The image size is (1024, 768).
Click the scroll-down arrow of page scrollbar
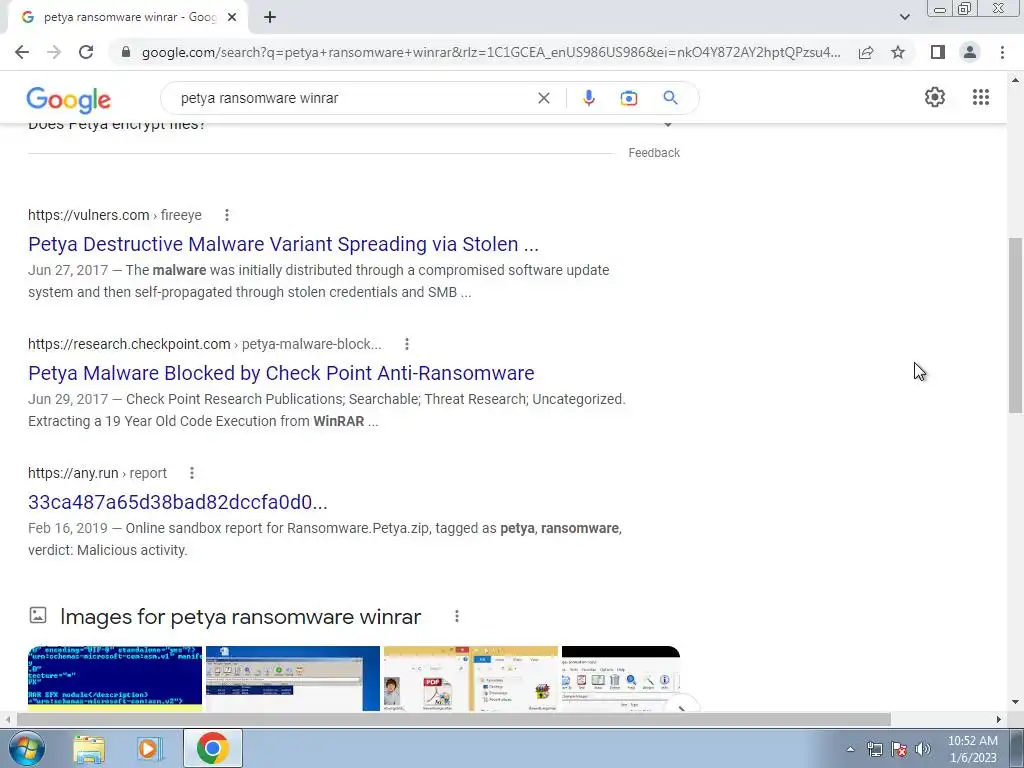1015,703
